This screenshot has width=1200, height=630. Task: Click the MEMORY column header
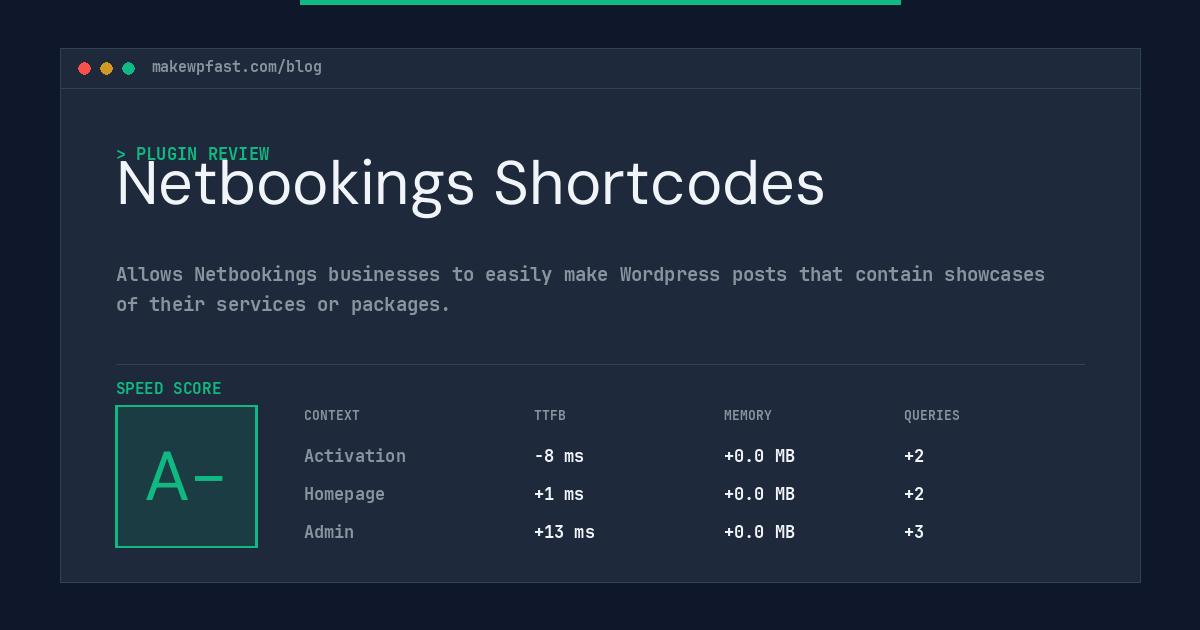pos(748,416)
